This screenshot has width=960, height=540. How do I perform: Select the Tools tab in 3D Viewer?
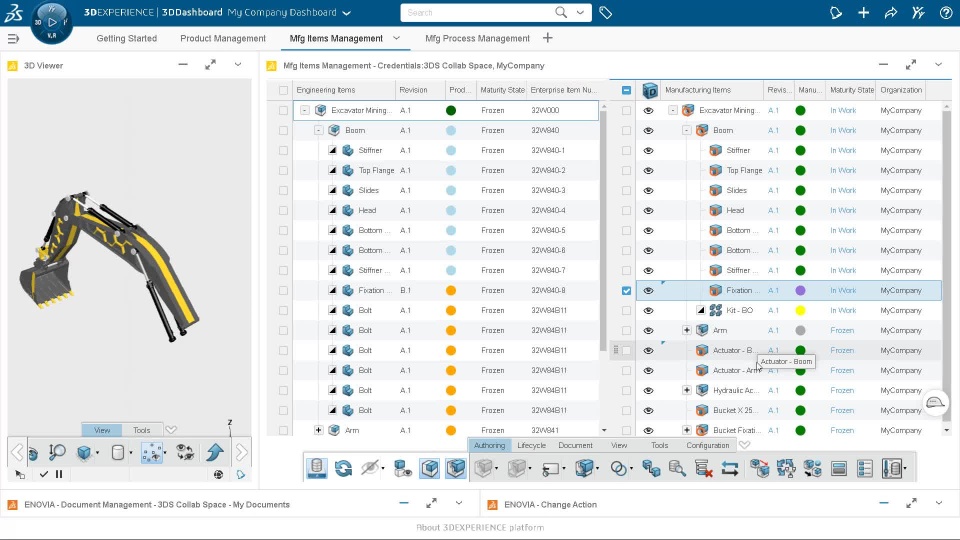pos(141,430)
